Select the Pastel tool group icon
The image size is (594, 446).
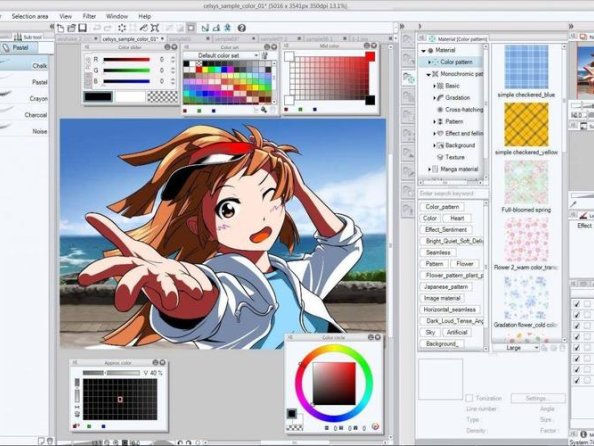tap(6, 48)
